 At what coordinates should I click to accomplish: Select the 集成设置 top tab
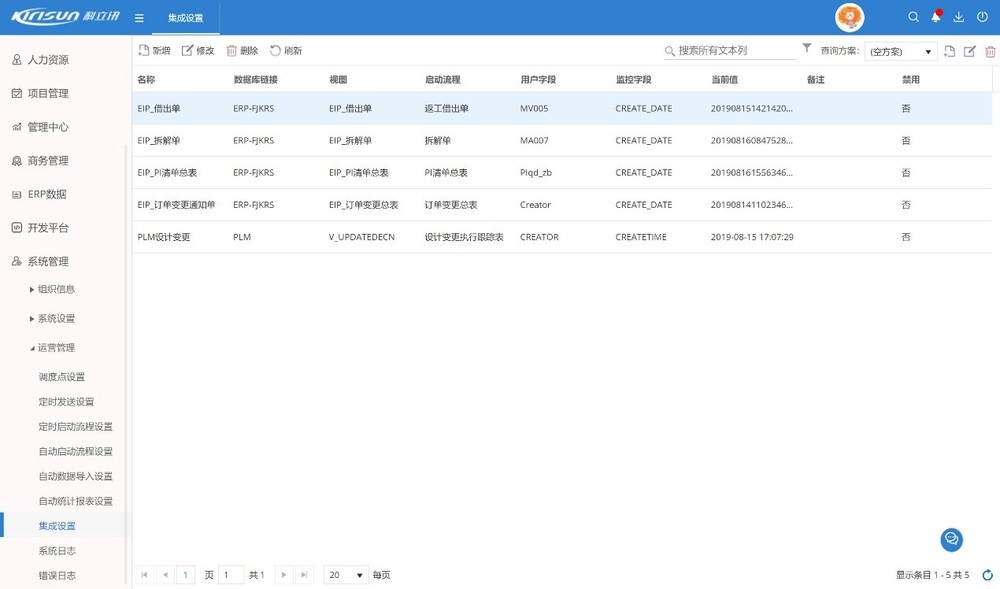coord(186,18)
